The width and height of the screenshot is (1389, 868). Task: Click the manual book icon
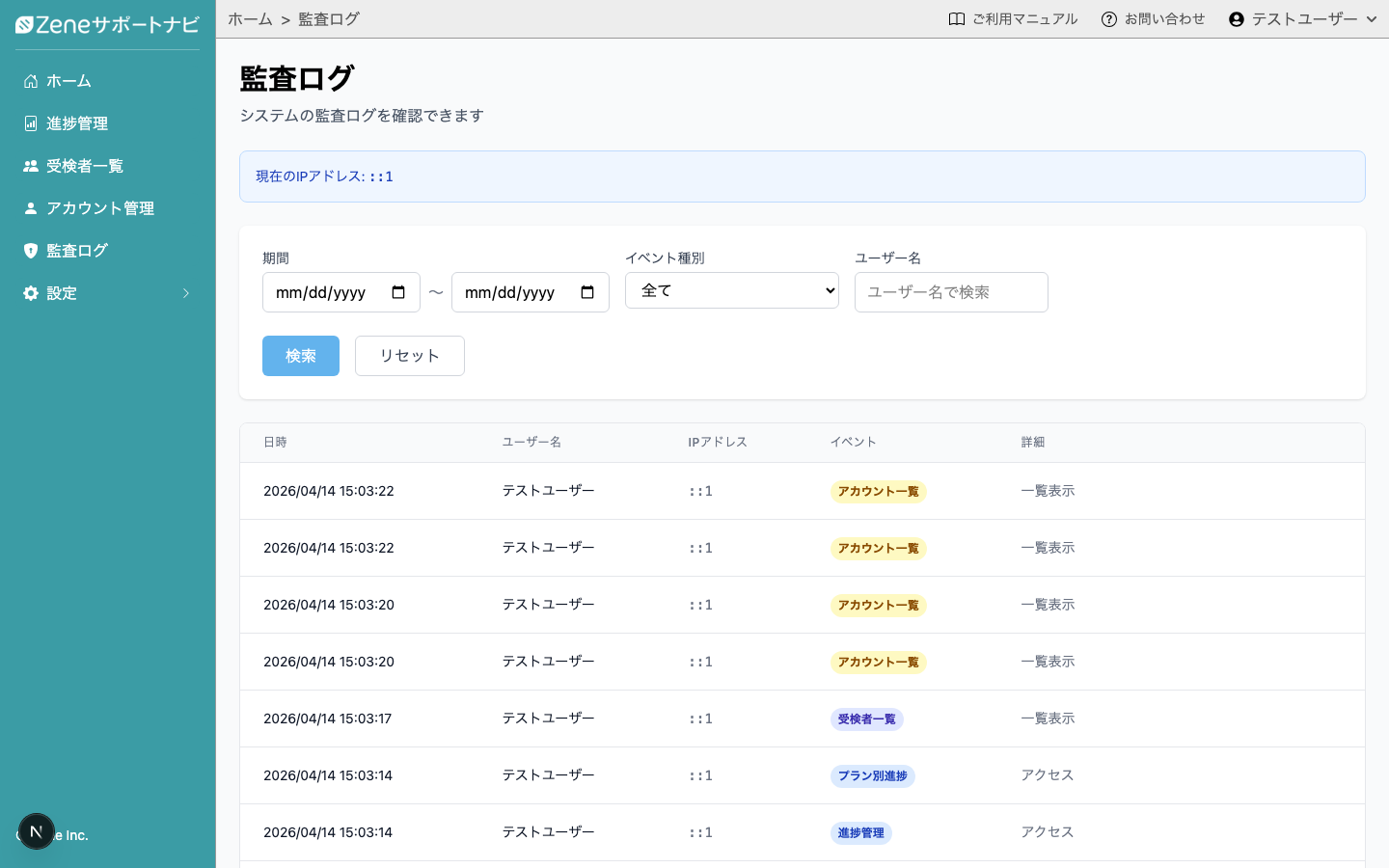coord(957,19)
